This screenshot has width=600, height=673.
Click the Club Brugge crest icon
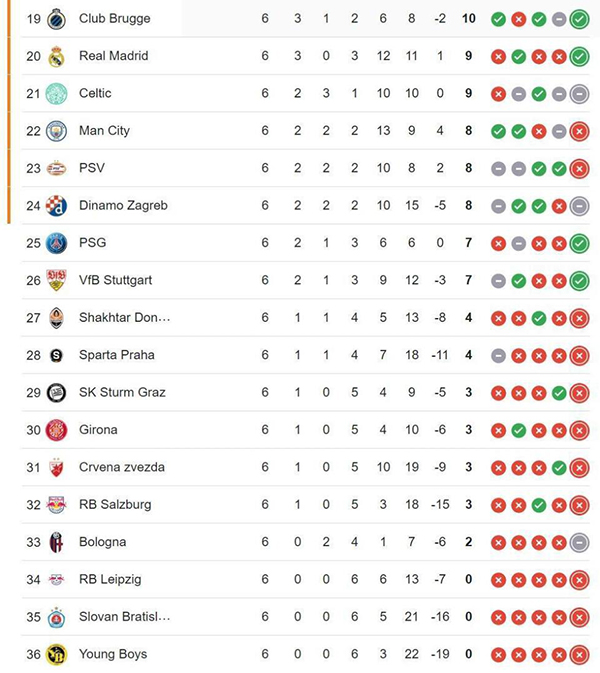click(x=56, y=19)
